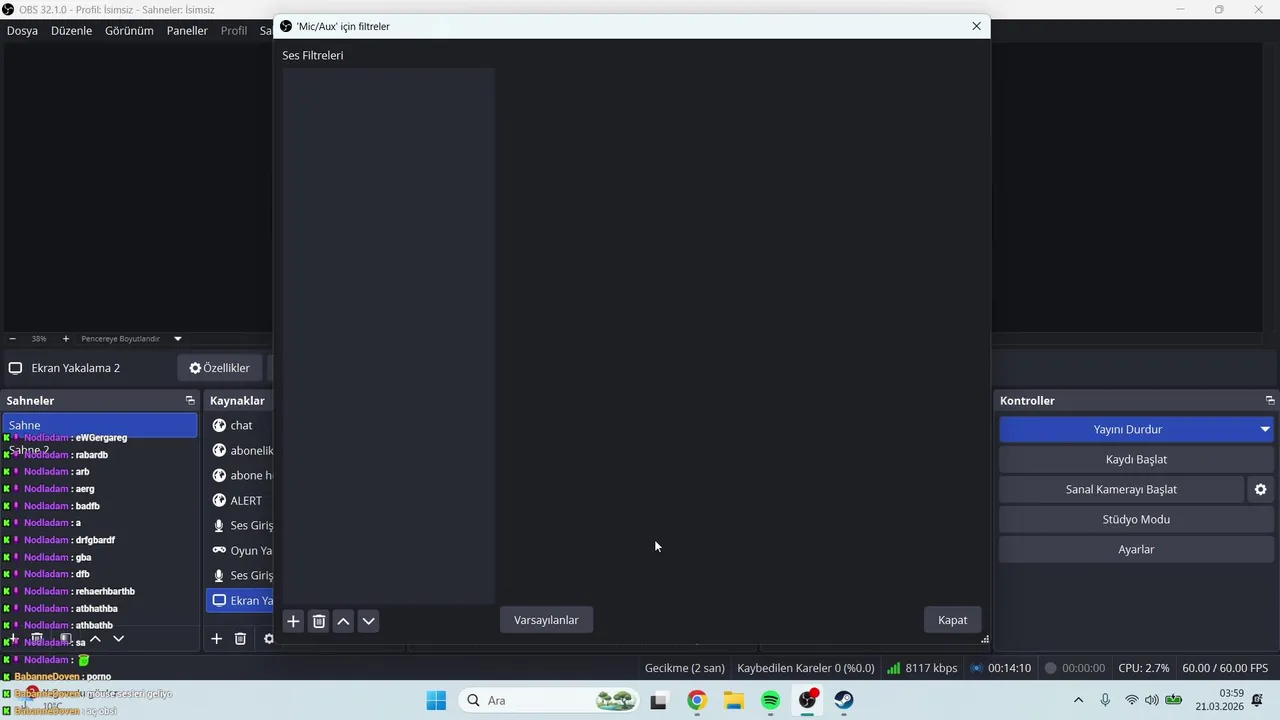Start the virtual camera with Sanal Kamerayı Başlat

pyautogui.click(x=1121, y=489)
